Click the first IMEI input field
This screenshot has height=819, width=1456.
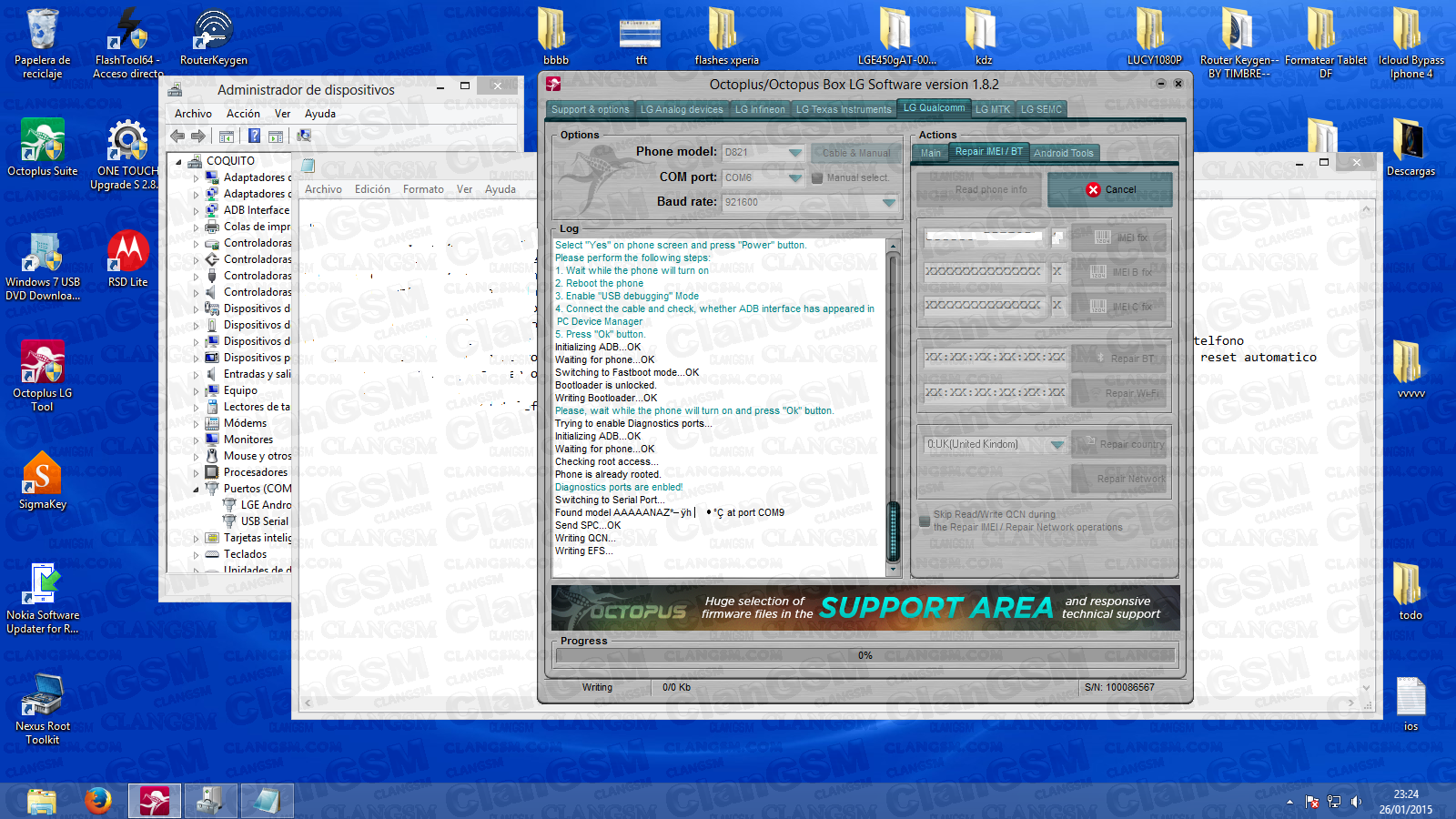984,238
